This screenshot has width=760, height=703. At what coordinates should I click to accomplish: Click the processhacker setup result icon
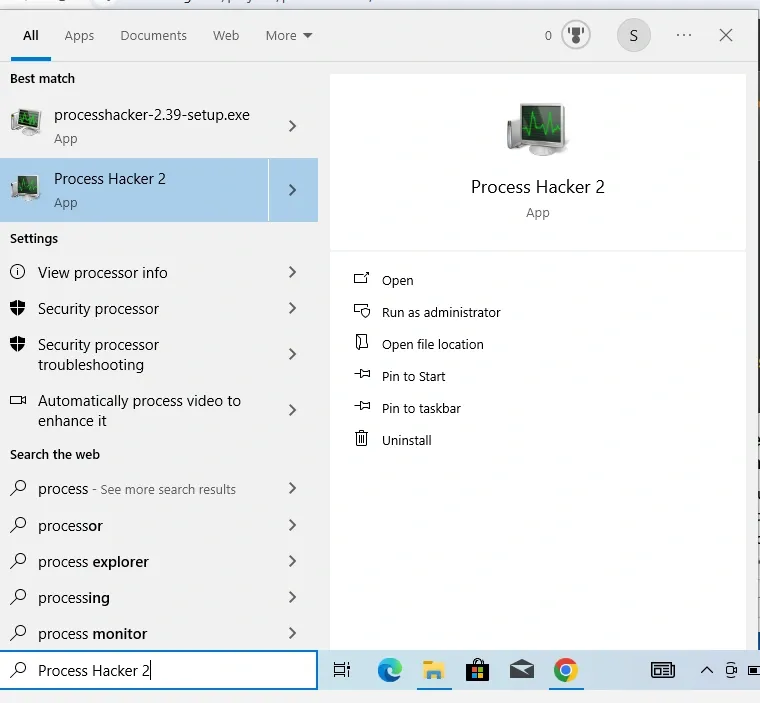click(26, 122)
